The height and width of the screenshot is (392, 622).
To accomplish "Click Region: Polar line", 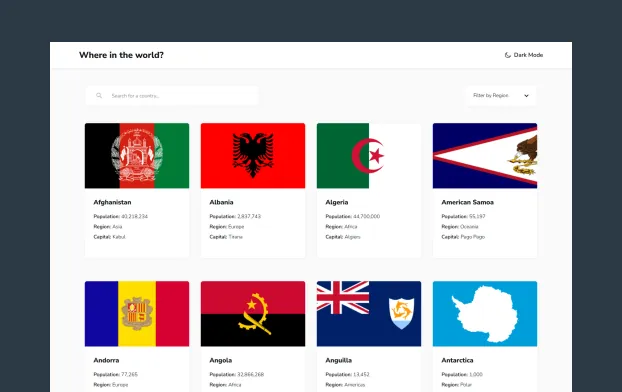I will coord(457,385).
